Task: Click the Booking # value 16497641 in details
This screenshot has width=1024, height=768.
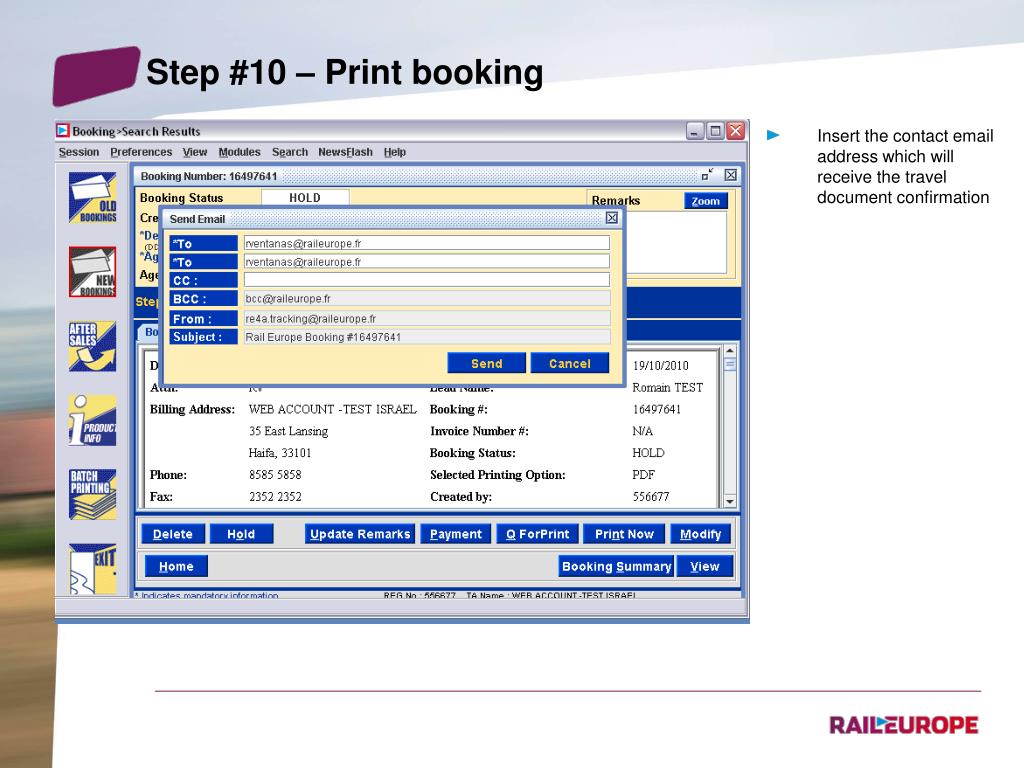Action: click(x=656, y=409)
